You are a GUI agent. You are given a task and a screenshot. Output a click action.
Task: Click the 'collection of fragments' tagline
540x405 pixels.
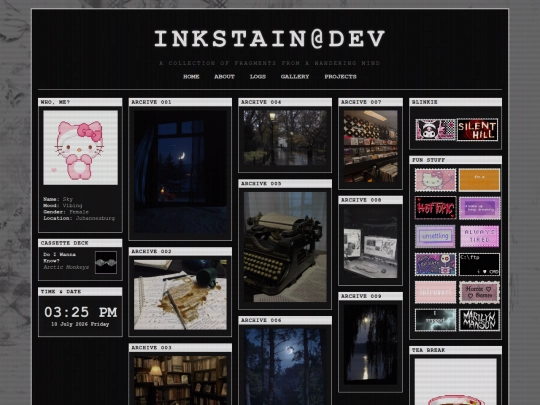pos(270,63)
